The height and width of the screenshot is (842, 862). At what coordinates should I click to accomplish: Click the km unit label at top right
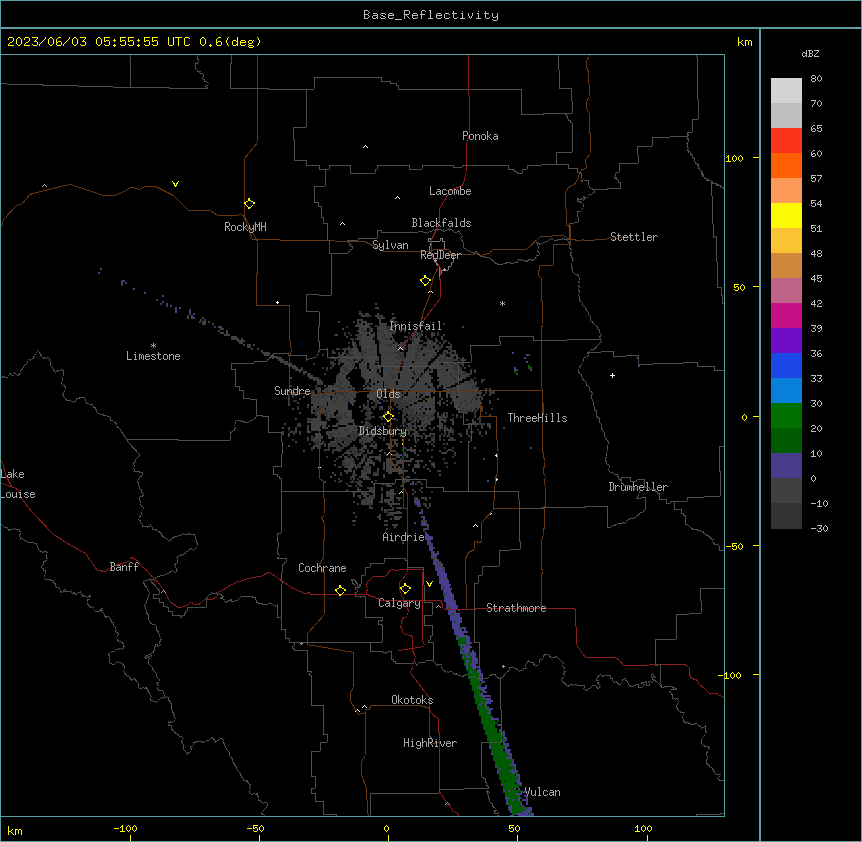pyautogui.click(x=745, y=42)
